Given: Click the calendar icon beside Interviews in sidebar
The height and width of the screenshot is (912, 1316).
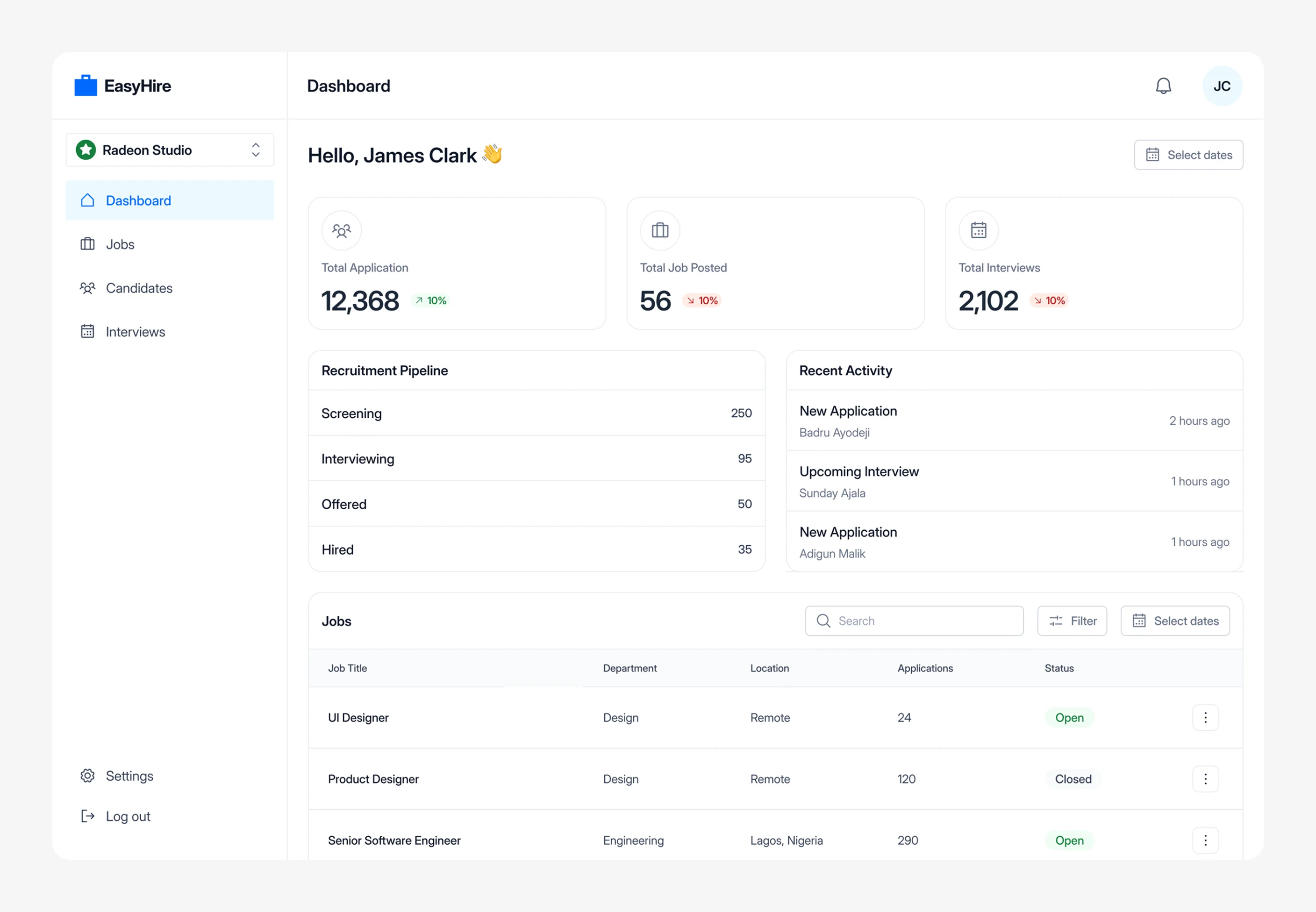Looking at the screenshot, I should coord(87,331).
